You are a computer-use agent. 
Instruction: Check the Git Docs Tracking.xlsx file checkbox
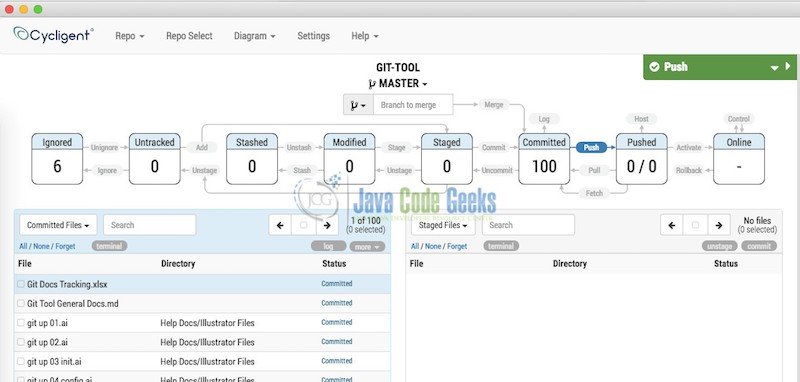(21, 284)
